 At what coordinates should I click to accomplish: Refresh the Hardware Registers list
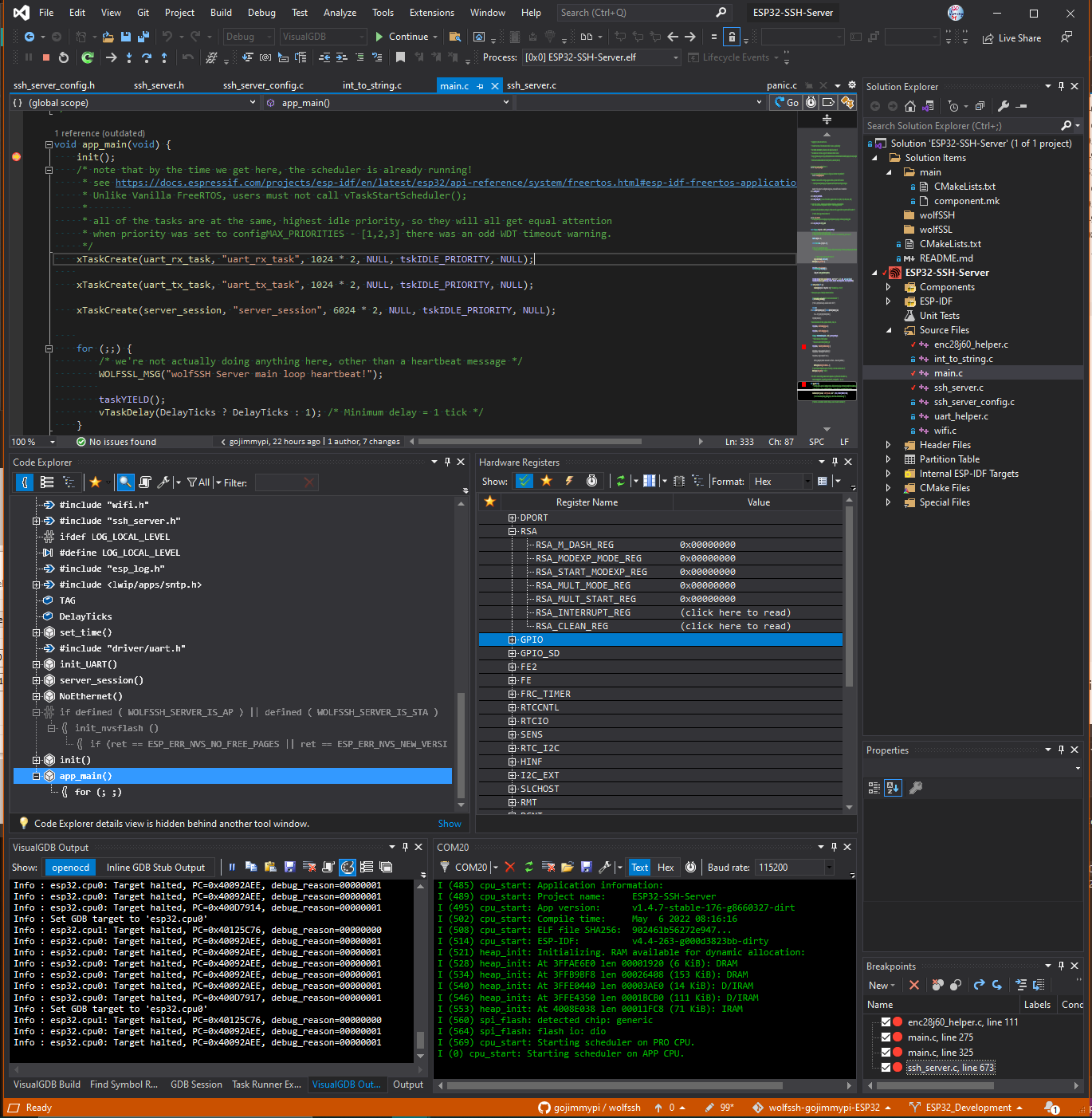click(x=622, y=481)
